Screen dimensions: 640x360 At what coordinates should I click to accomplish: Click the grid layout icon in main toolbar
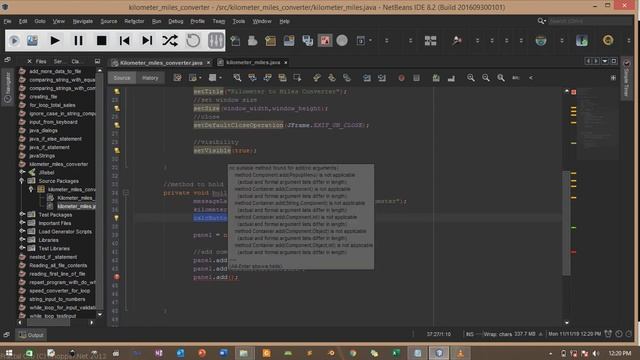tap(430, 40)
